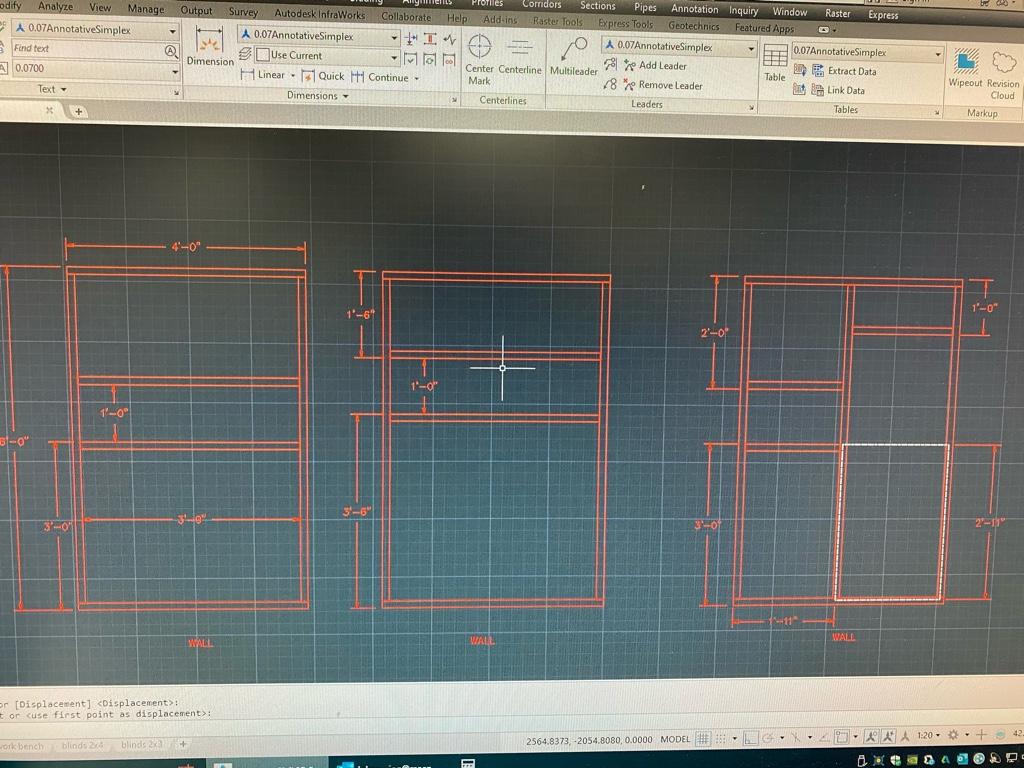The image size is (1024, 768).
Task: Click the leader Align icon
Action: pyautogui.click(x=610, y=64)
